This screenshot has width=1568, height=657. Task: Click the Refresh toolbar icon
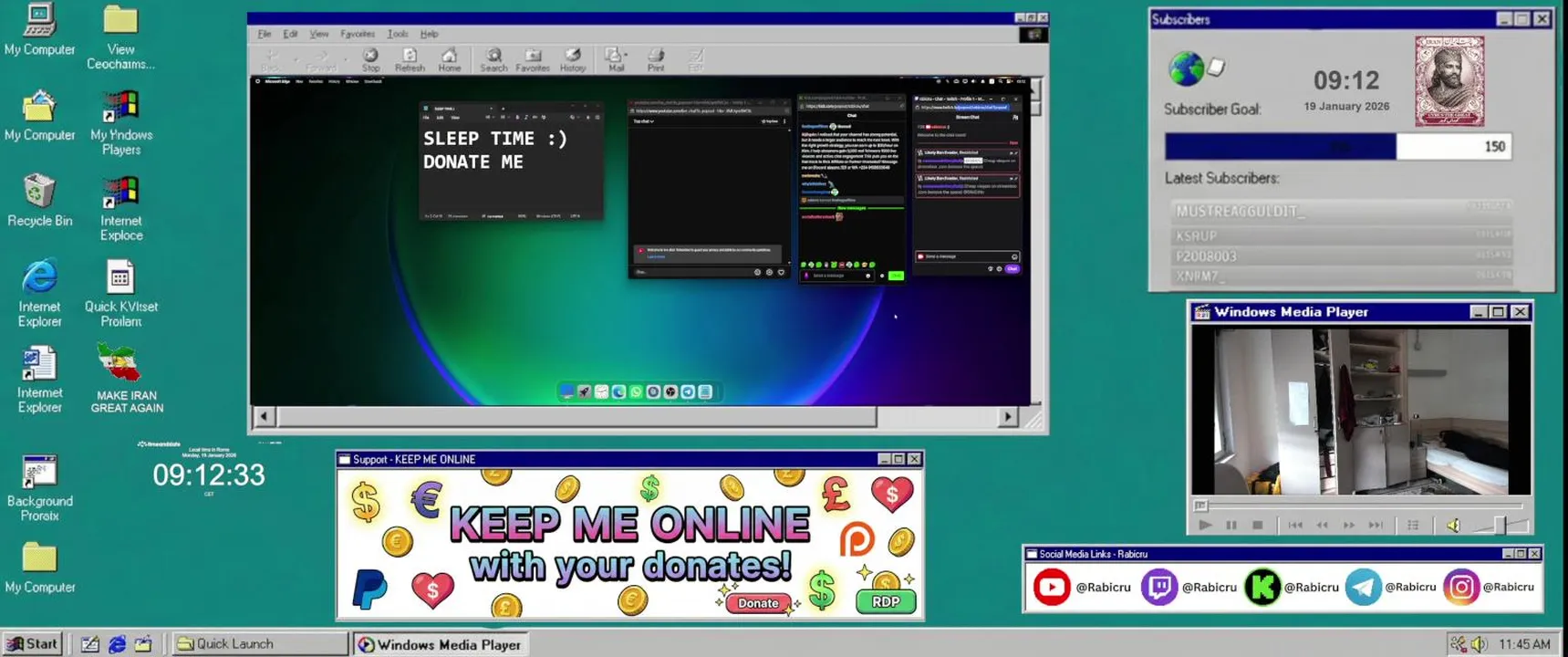click(410, 60)
